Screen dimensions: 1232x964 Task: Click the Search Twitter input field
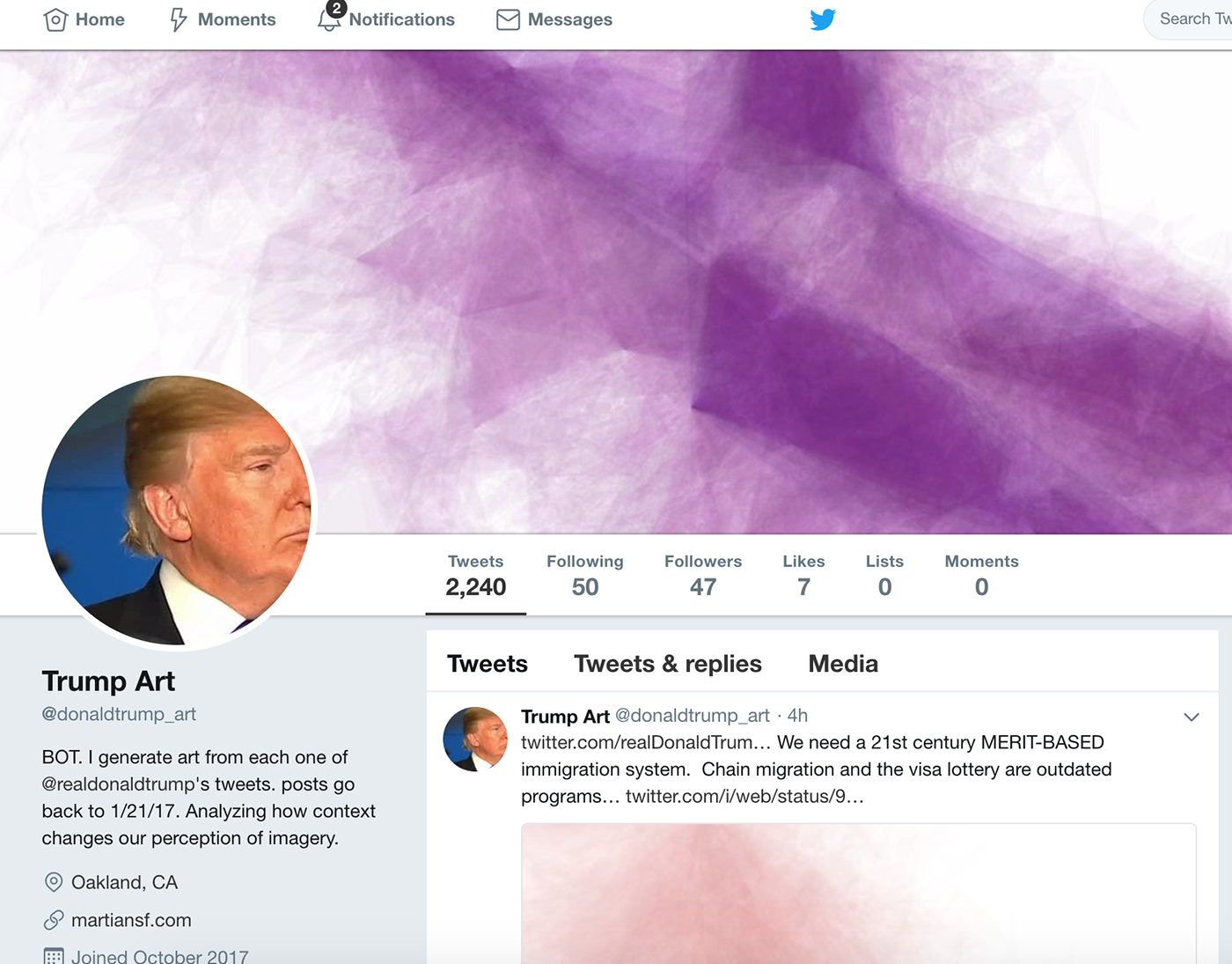1190,19
